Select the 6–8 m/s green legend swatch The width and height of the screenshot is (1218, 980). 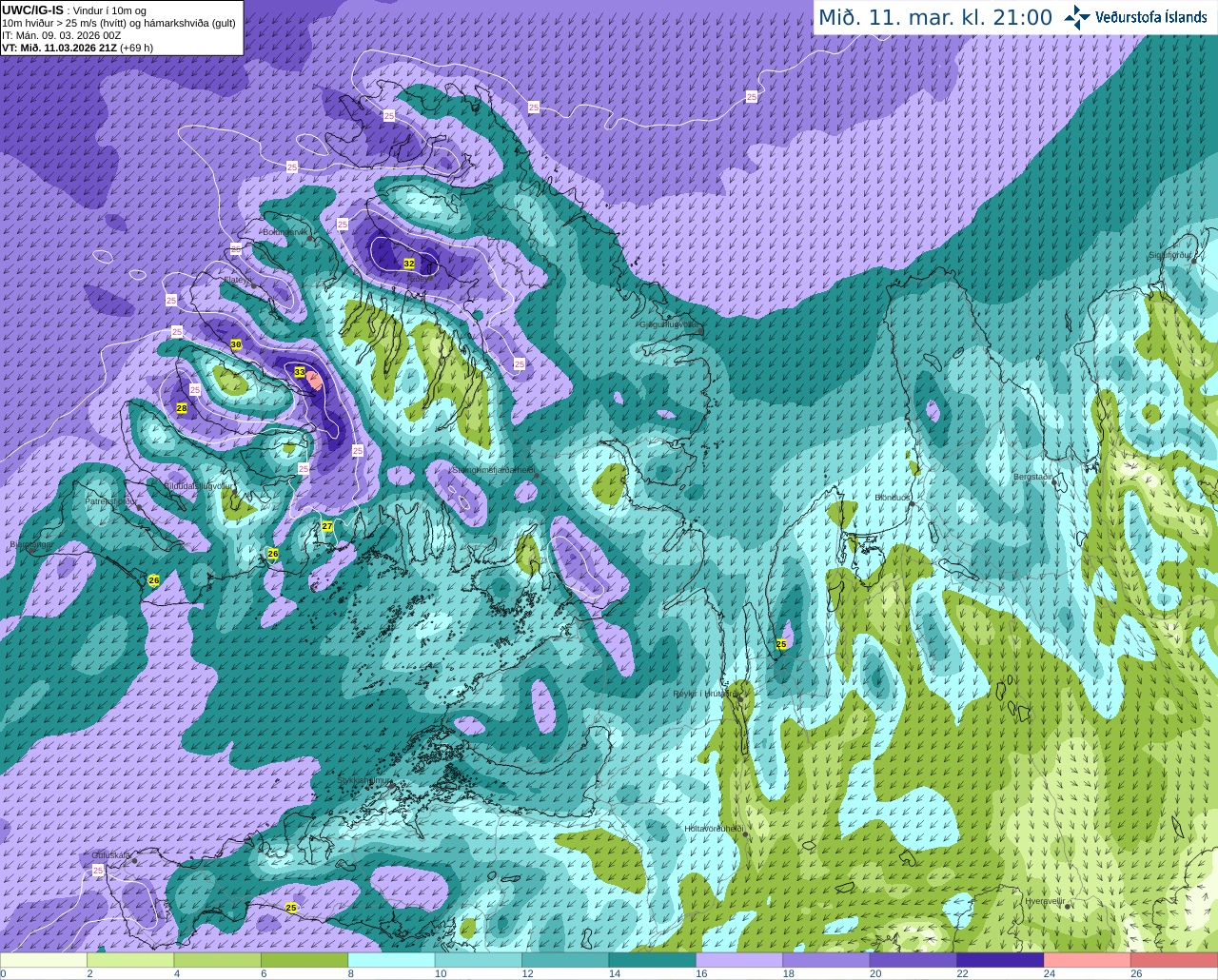point(304,960)
